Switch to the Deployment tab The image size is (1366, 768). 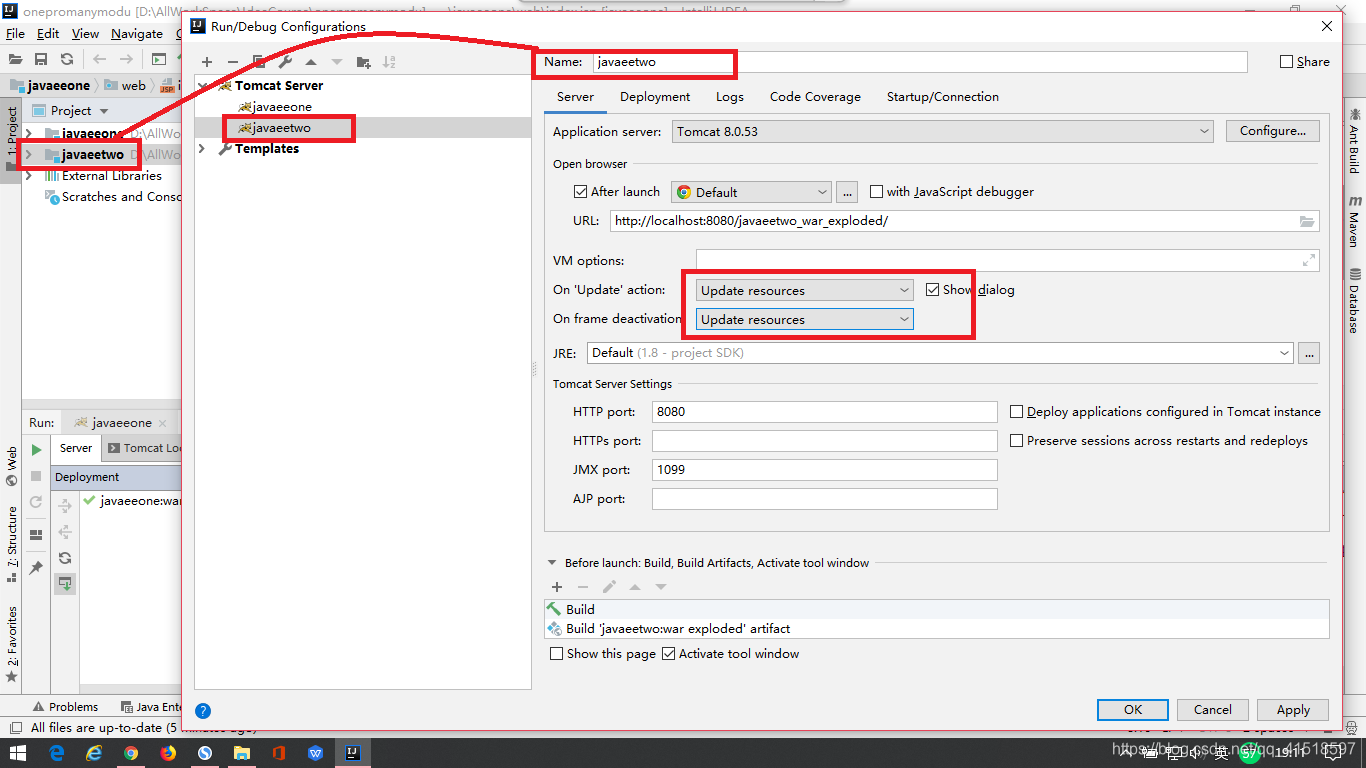click(655, 97)
